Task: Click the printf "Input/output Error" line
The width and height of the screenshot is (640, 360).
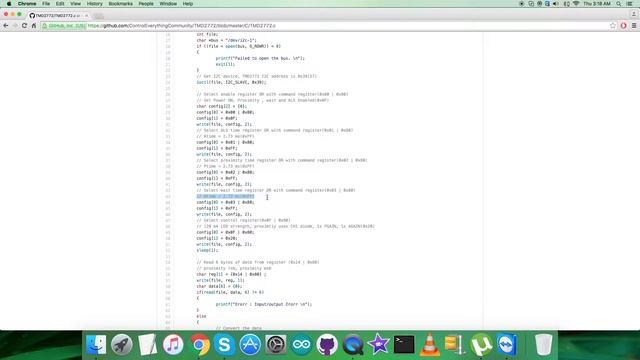Action: [264, 304]
